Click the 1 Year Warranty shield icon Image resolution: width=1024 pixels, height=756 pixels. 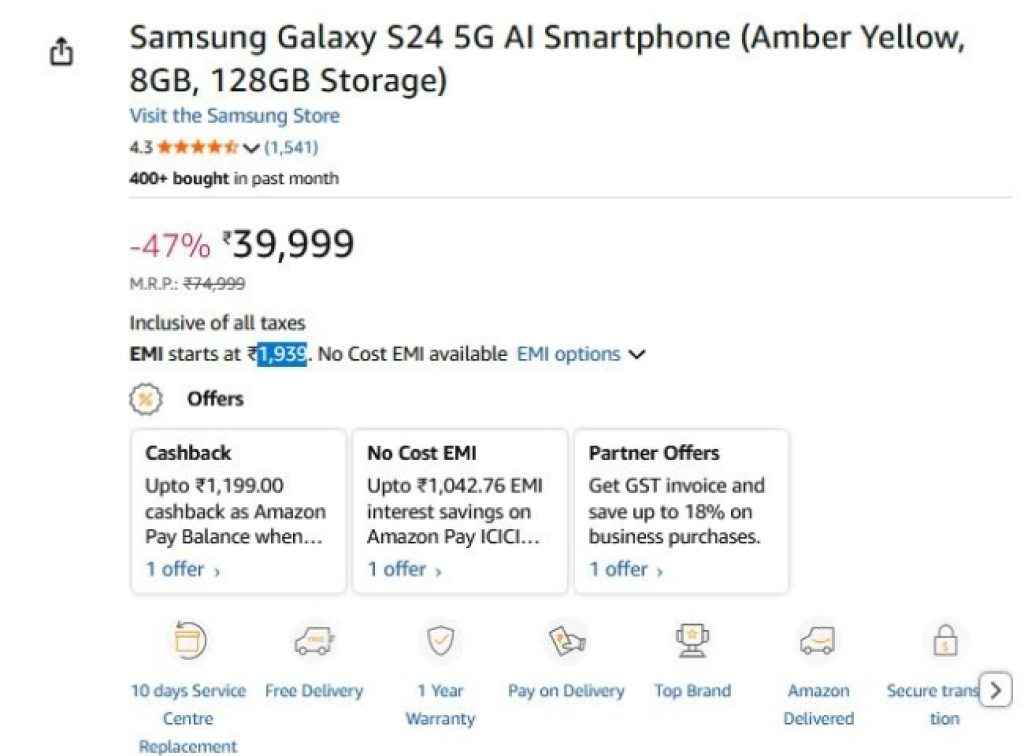tap(440, 641)
